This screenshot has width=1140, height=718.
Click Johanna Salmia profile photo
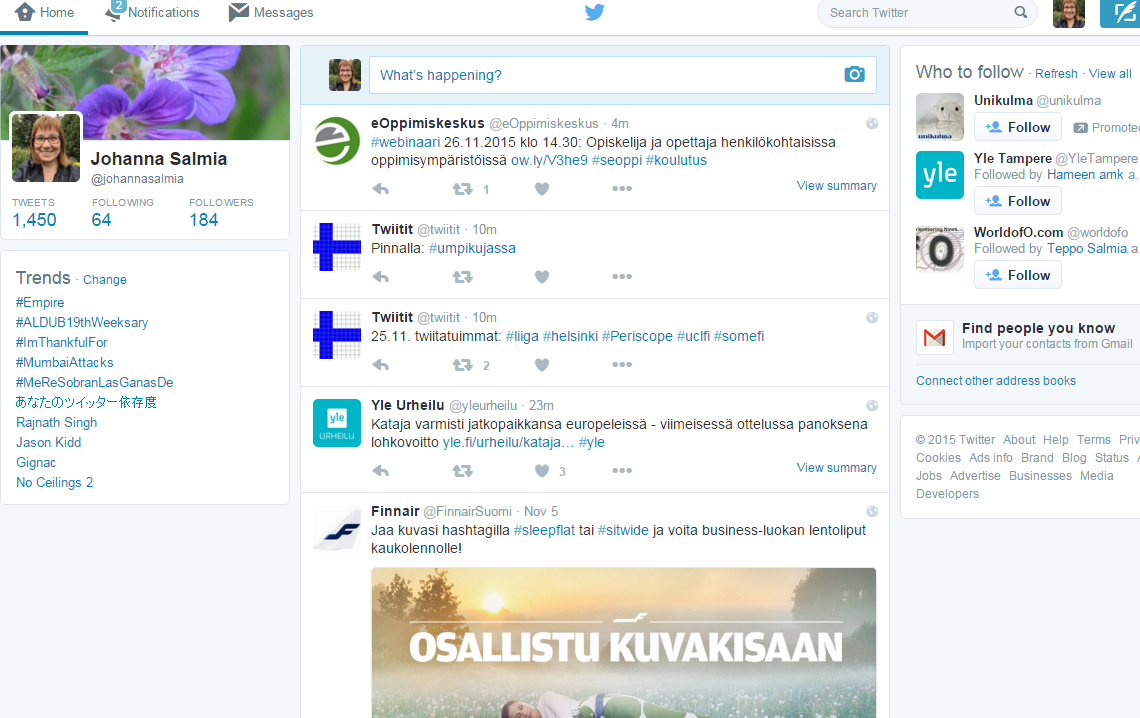pos(46,148)
